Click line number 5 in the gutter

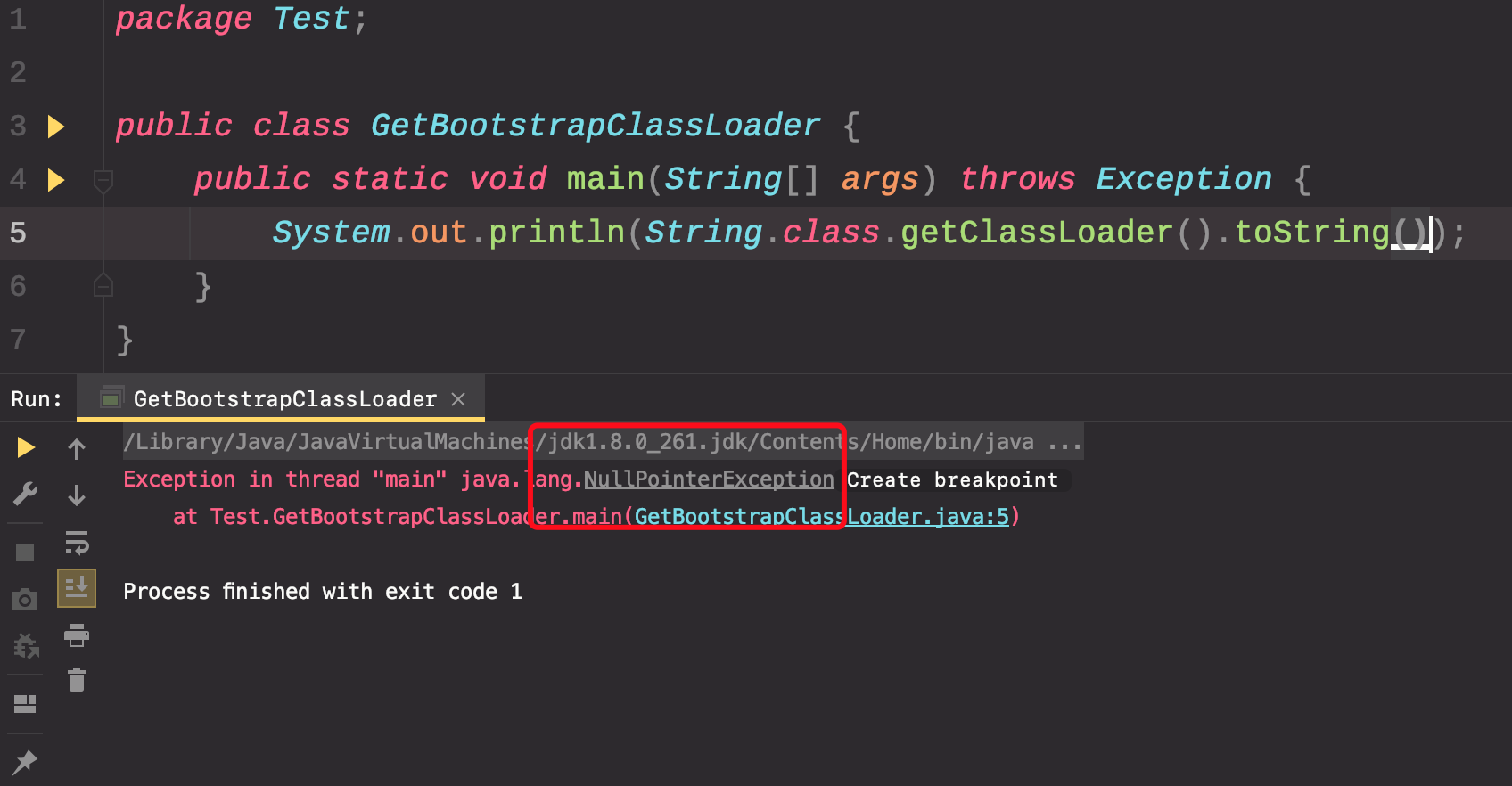point(18,233)
